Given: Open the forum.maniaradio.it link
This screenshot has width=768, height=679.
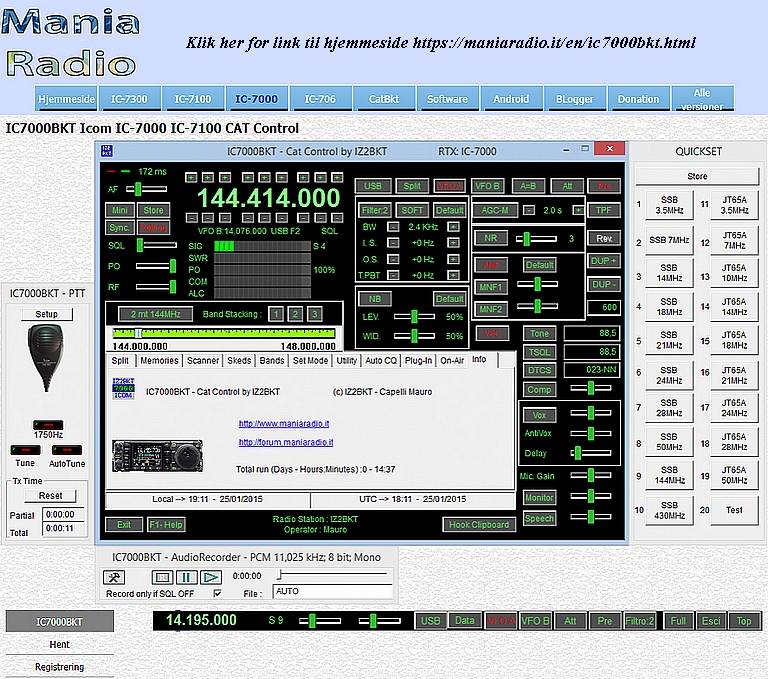Looking at the screenshot, I should click(286, 442).
